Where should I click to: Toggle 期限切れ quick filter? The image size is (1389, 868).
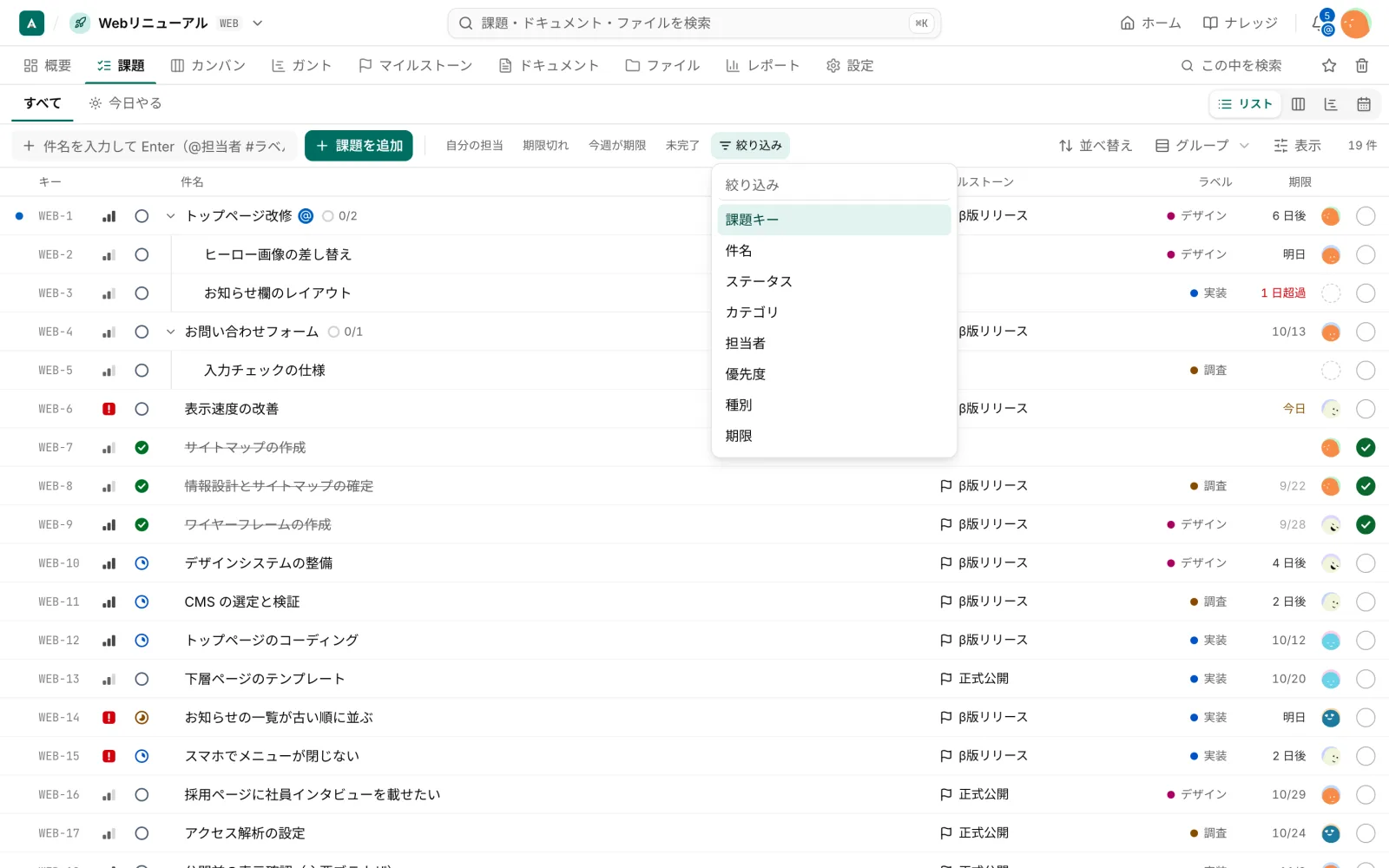click(x=545, y=146)
